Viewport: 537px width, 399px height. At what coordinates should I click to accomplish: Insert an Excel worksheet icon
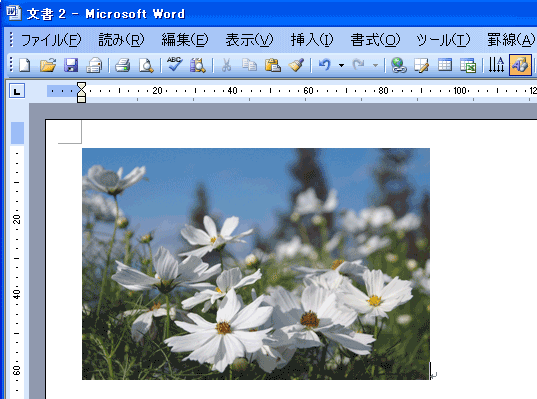coord(468,65)
